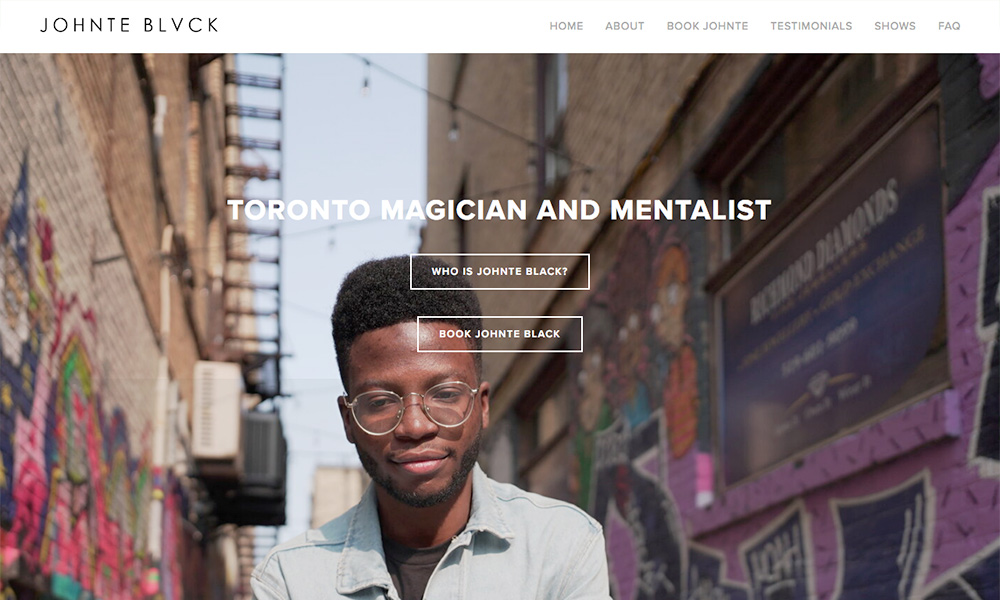
Task: Click the man's round eyeglasses
Action: tap(411, 407)
